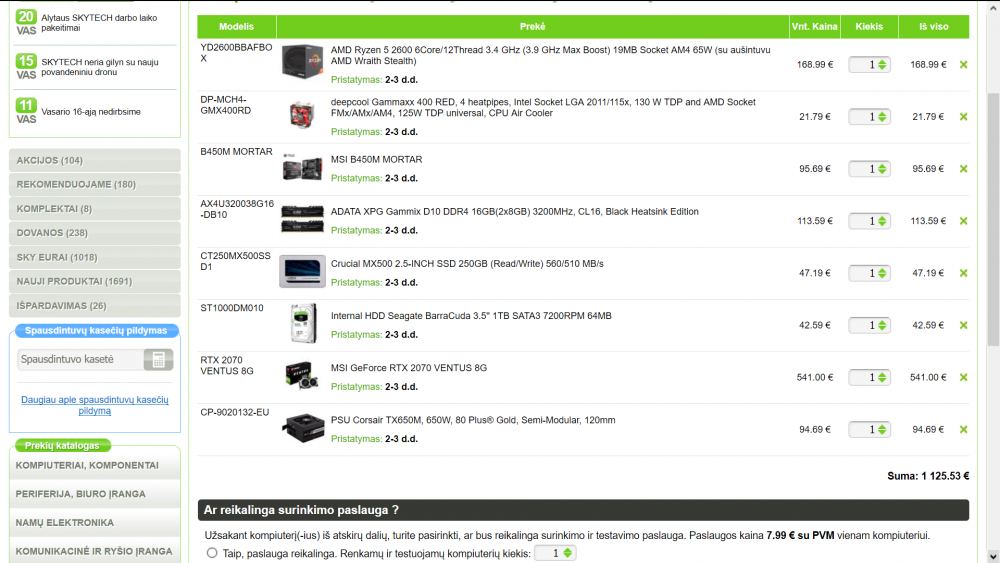
Task: Click the Vnt. Kaina column header
Action: (x=814, y=27)
